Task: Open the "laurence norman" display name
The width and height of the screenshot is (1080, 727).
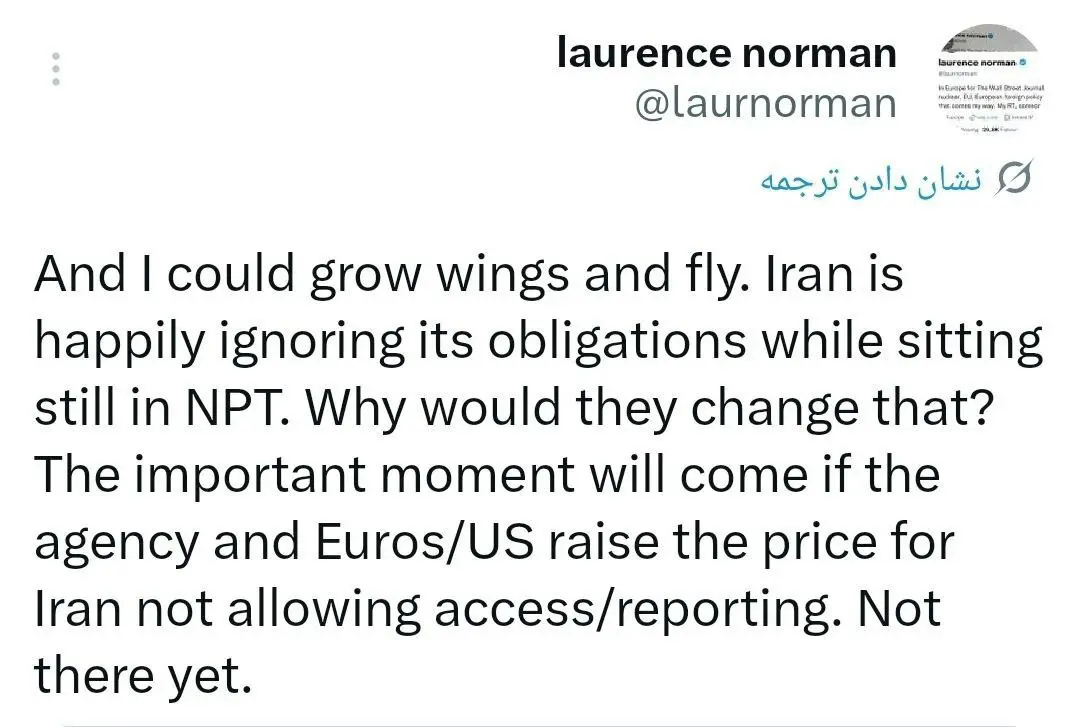Action: tap(727, 53)
